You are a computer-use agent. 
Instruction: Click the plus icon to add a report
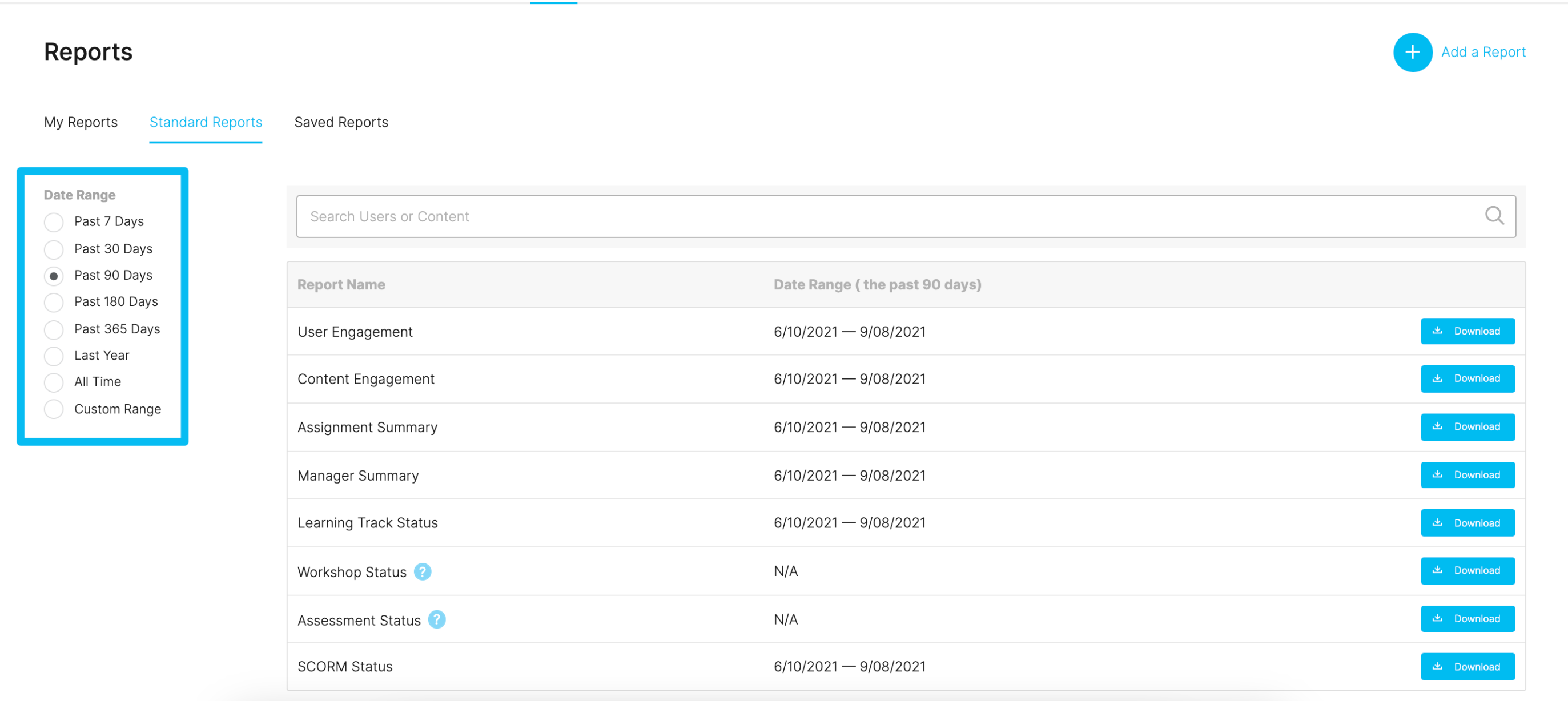click(x=1412, y=53)
